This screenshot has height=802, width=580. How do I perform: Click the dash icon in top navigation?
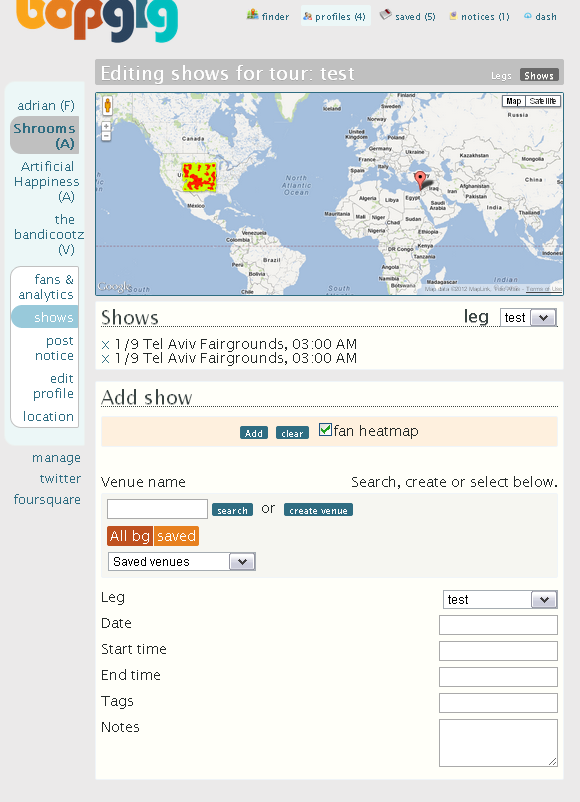tap(527, 16)
